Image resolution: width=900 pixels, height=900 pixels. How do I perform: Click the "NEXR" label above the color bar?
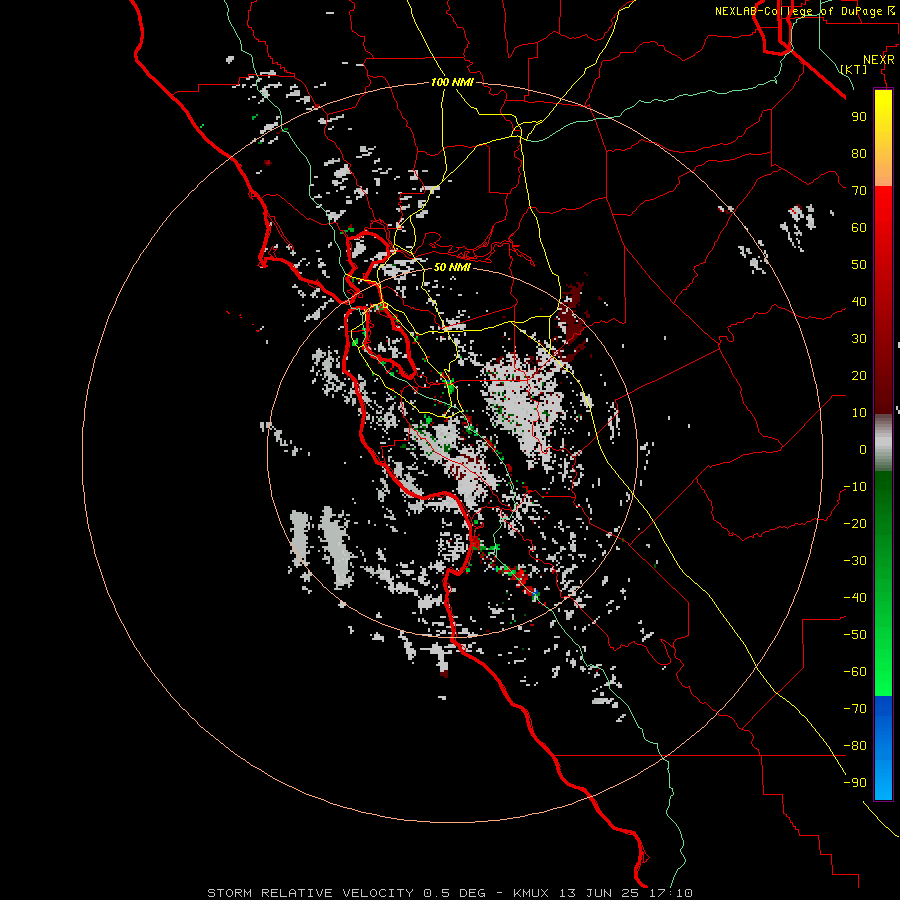point(879,60)
